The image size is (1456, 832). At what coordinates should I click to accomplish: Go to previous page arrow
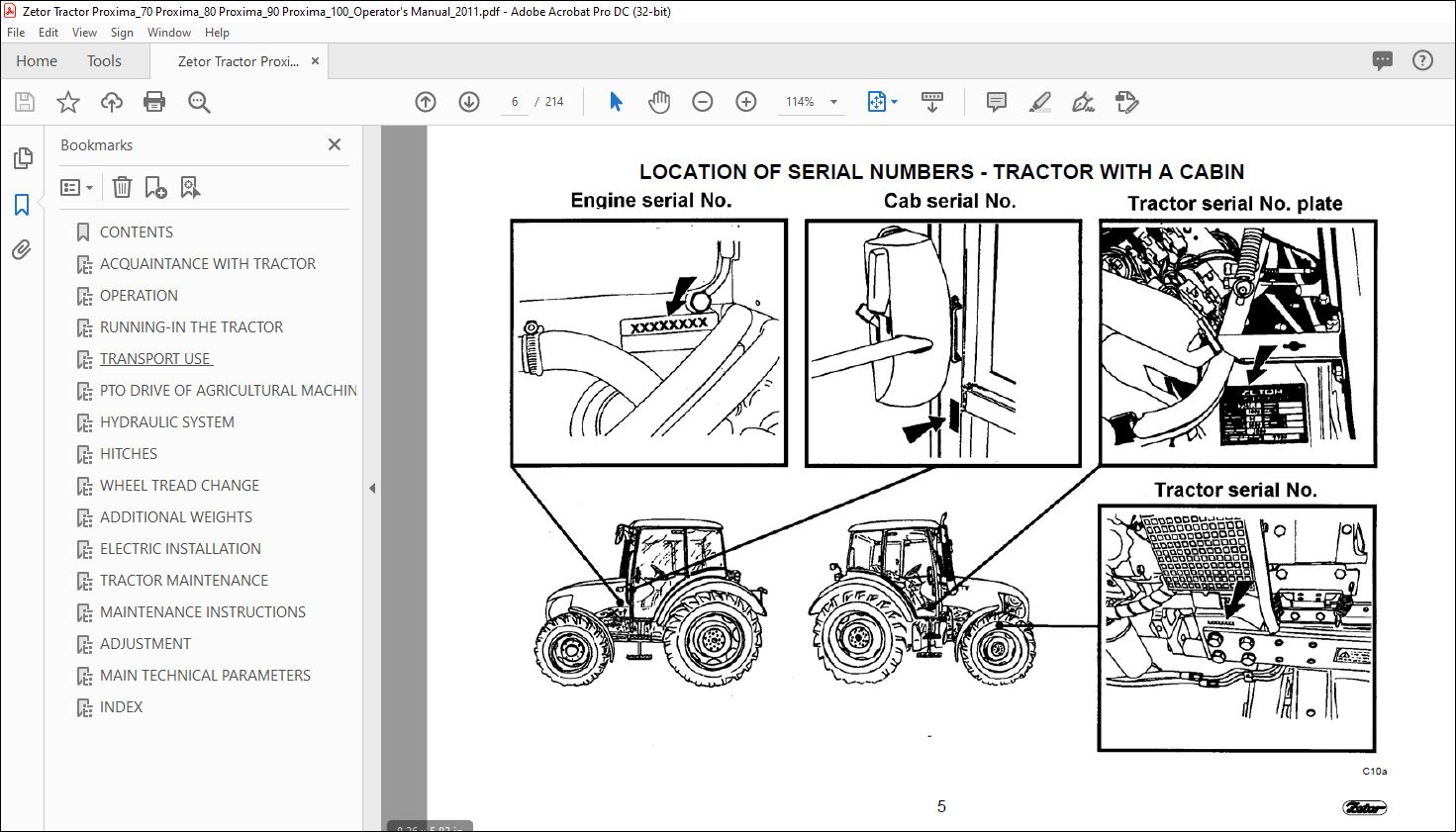click(426, 102)
